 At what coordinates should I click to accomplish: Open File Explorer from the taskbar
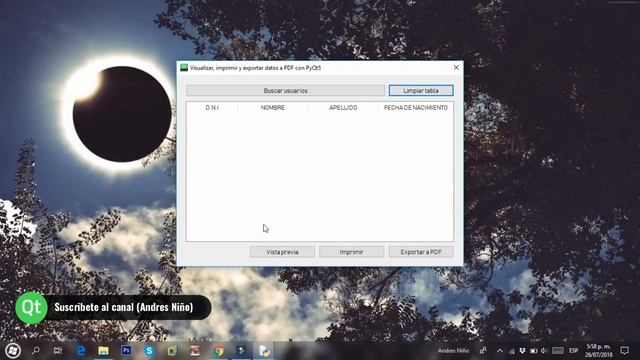[x=103, y=351]
